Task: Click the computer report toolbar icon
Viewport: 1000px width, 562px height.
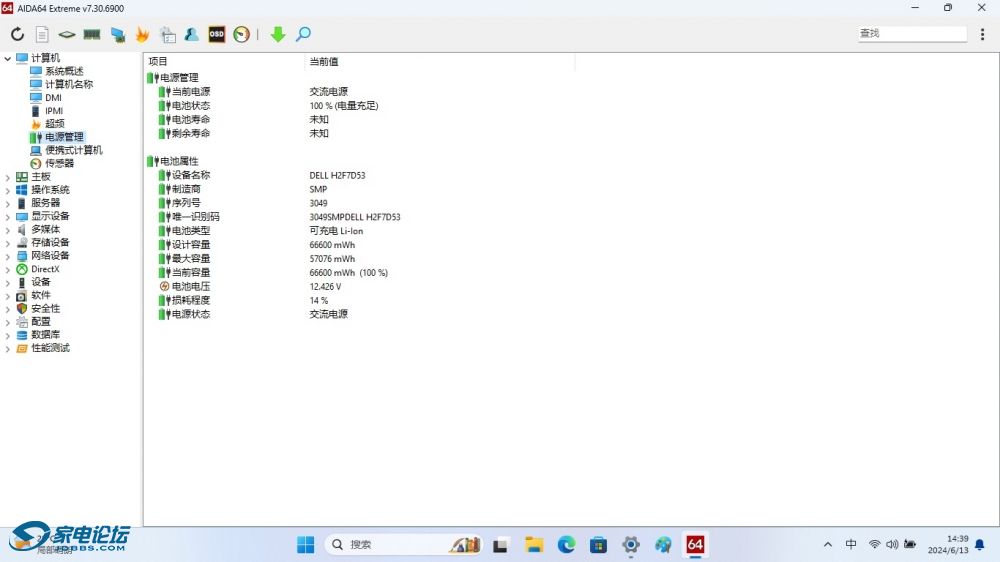Action: pyautogui.click(x=168, y=34)
